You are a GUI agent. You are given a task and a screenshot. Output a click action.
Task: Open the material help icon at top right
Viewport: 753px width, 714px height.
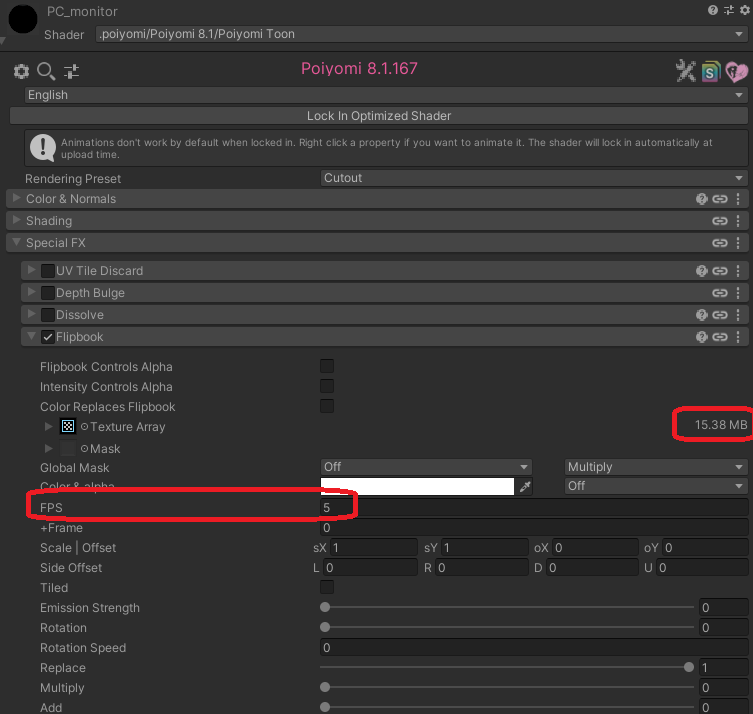[713, 10]
